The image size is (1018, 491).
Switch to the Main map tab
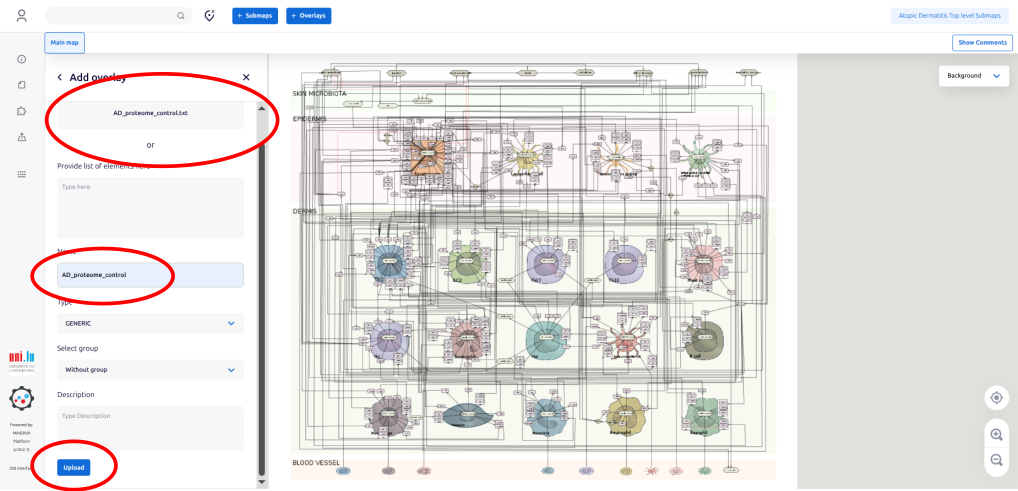pyautogui.click(x=65, y=42)
